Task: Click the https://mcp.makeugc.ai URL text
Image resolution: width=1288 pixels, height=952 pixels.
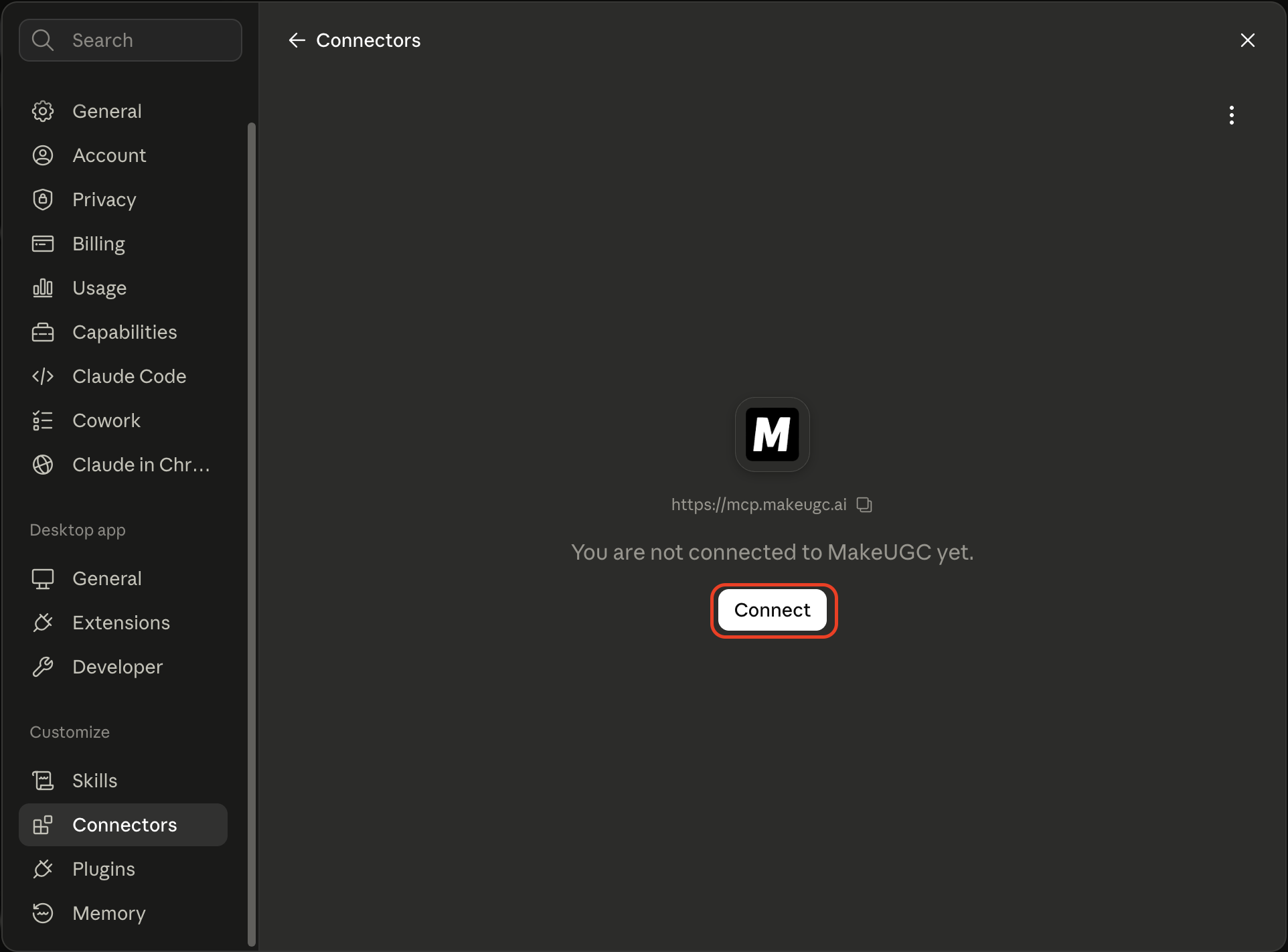Action: (x=759, y=505)
